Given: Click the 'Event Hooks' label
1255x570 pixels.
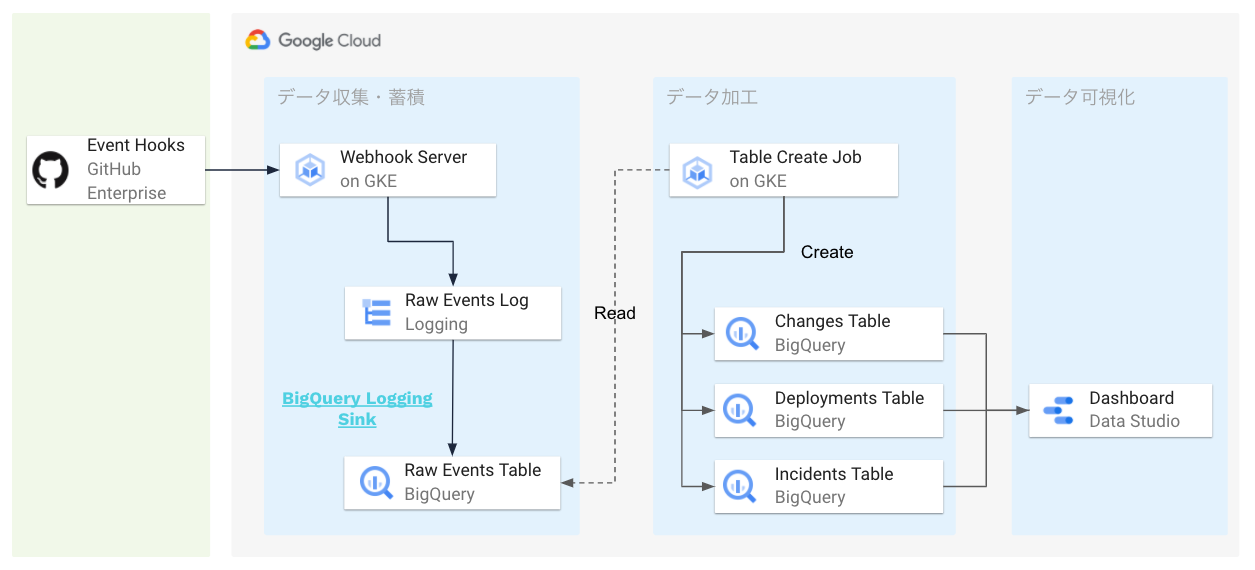Looking at the screenshot, I should [x=136, y=145].
